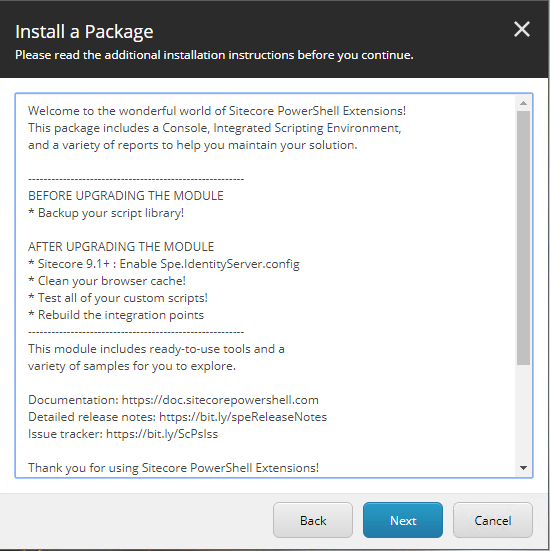The width and height of the screenshot is (550, 551).
Task: Click the scrollbar track below the thumb
Action: pyautogui.click(x=523, y=413)
